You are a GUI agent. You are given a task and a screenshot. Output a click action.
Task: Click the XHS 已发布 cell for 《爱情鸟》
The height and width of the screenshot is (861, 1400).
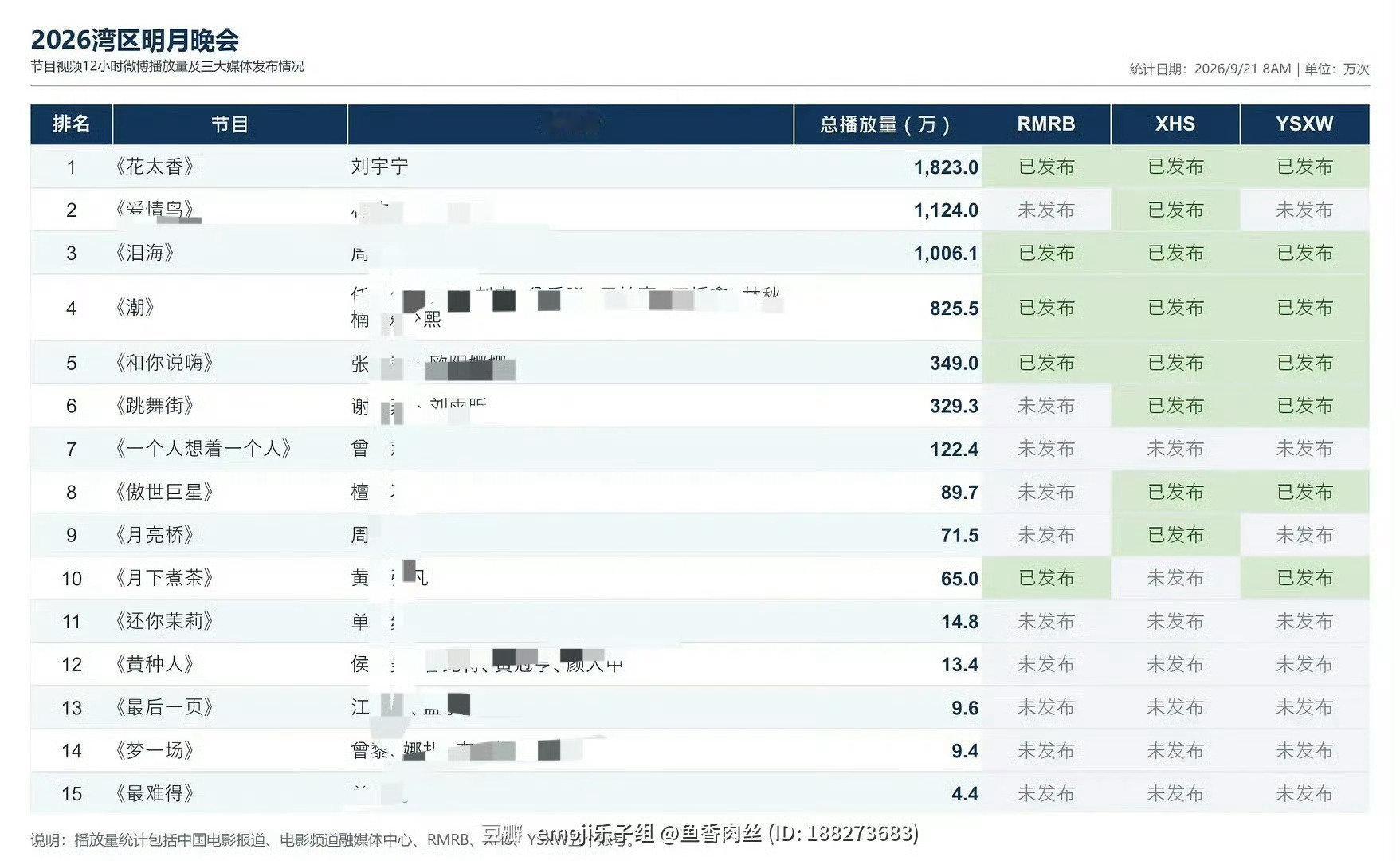(1175, 210)
